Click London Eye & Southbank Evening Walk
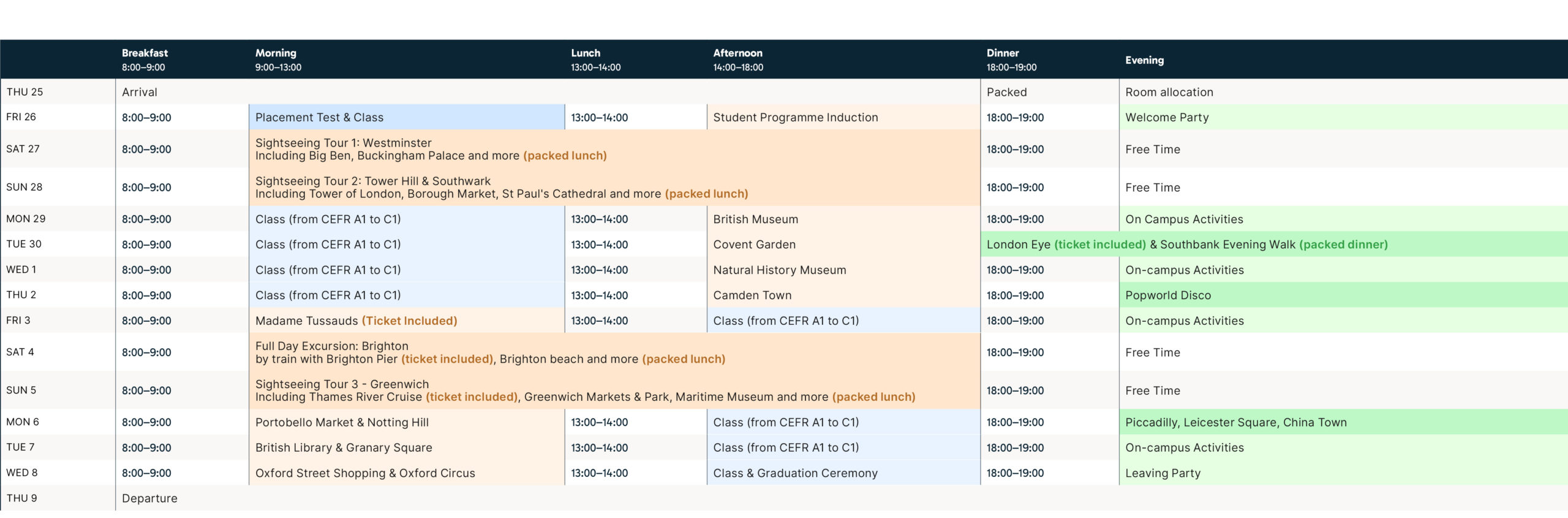Viewport: 1568px width, 518px height. tap(1186, 244)
